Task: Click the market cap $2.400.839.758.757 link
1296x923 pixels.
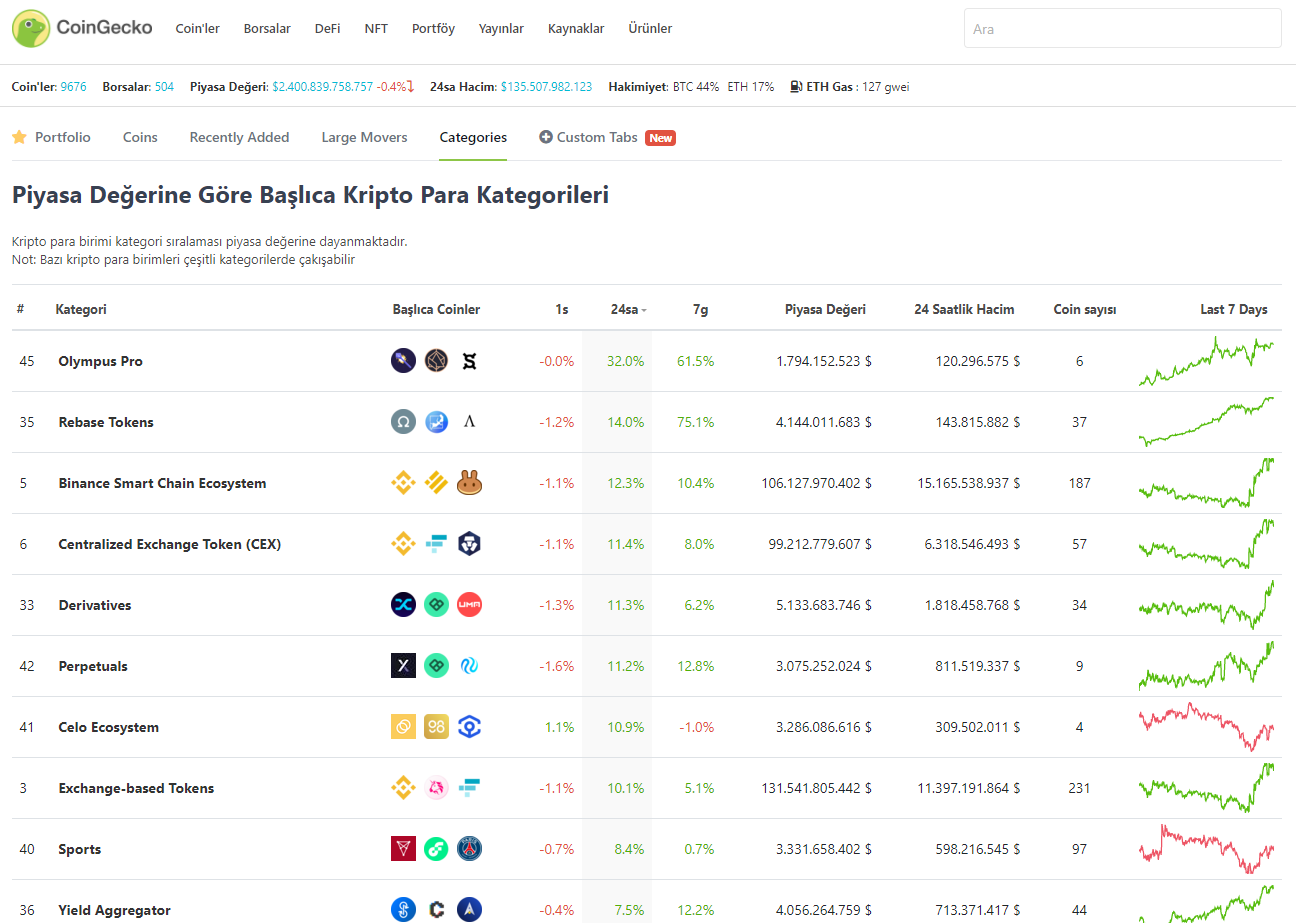Action: (x=323, y=87)
